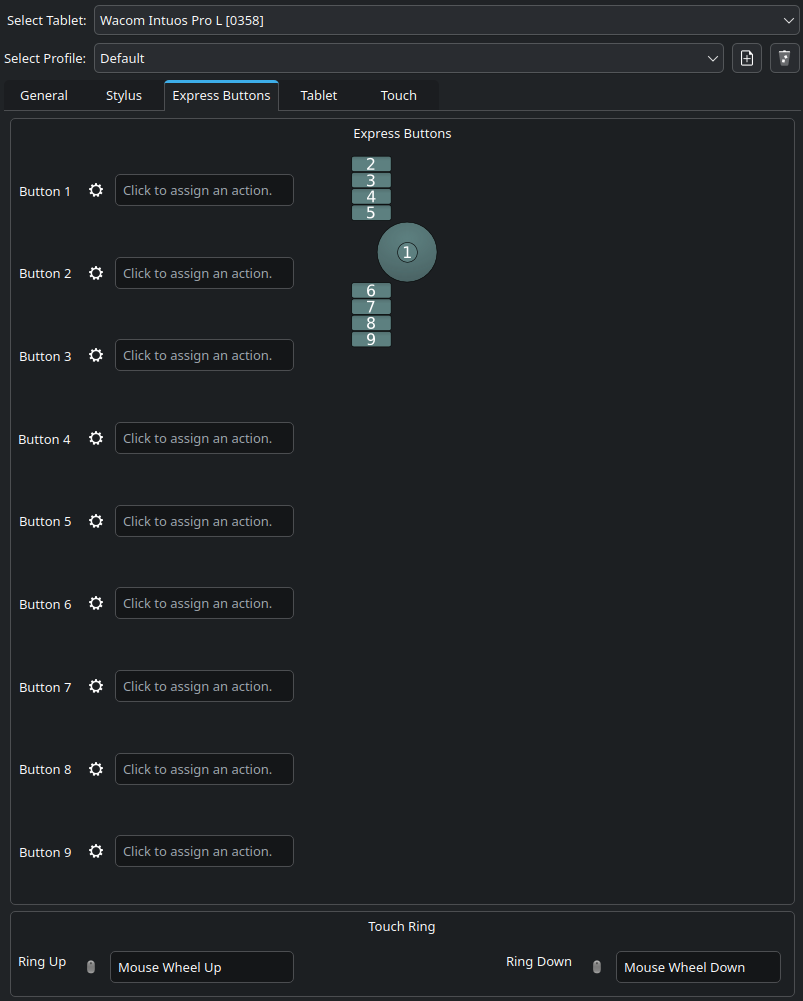Viewport: 803px width, 1001px height.
Task: Click Button 6 action assignment field
Action: [x=204, y=603]
